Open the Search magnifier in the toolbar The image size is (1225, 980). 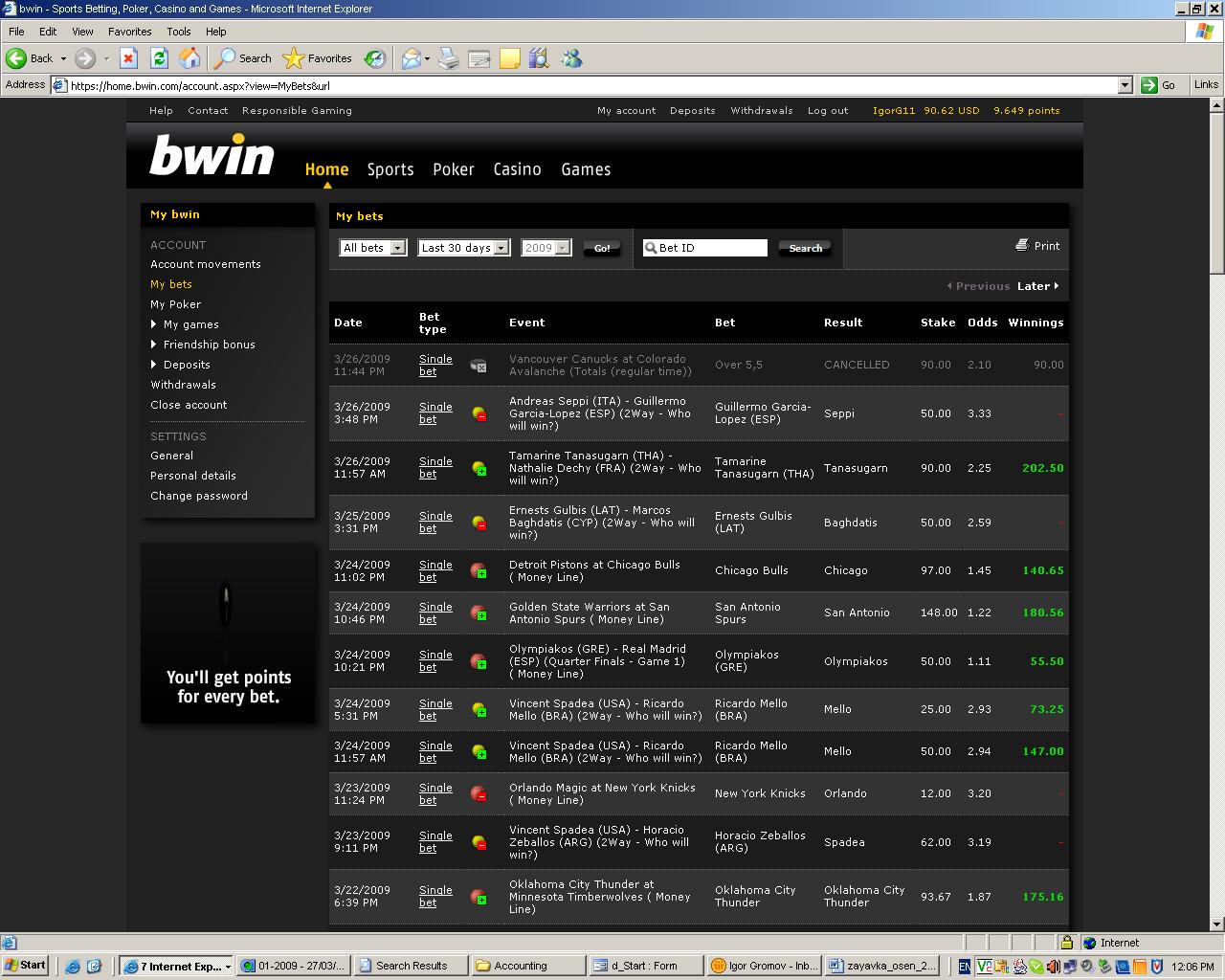(x=243, y=58)
